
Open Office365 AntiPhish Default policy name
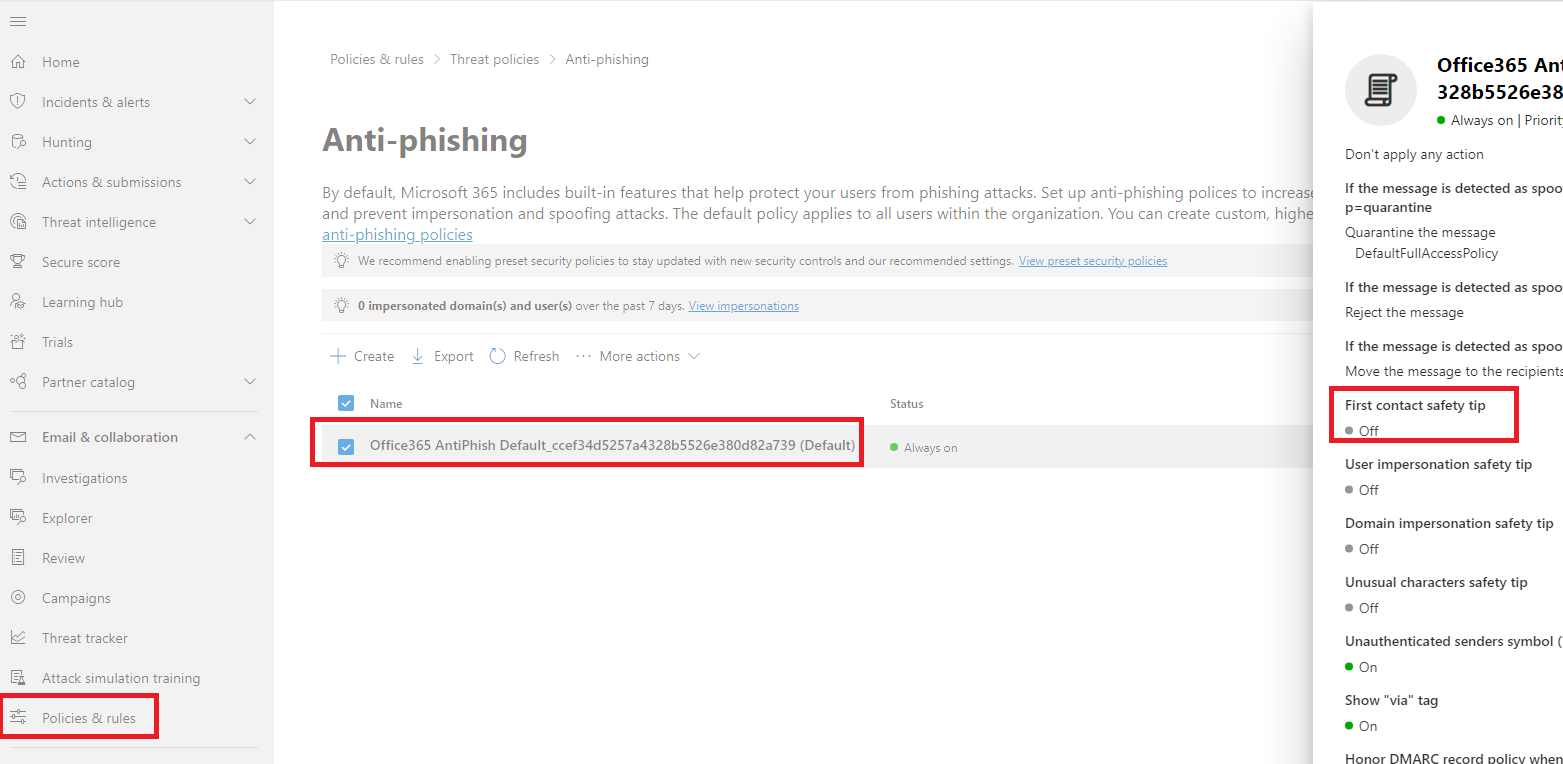point(612,445)
